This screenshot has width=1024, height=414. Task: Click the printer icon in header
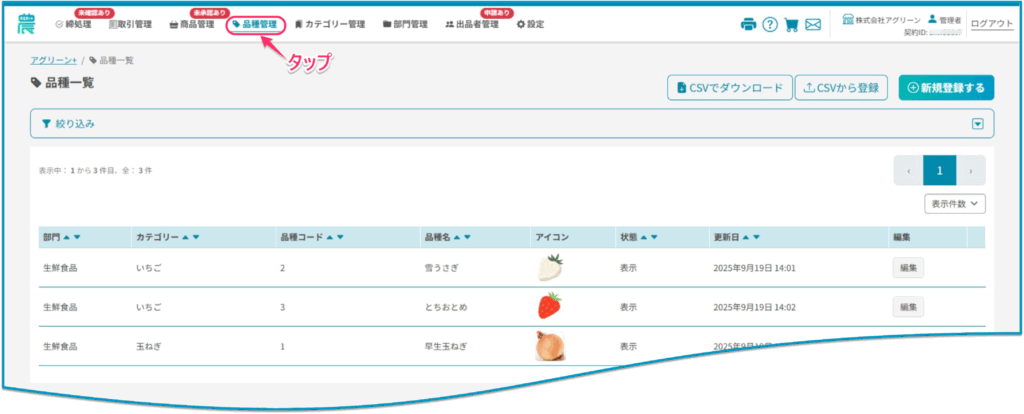click(x=748, y=25)
